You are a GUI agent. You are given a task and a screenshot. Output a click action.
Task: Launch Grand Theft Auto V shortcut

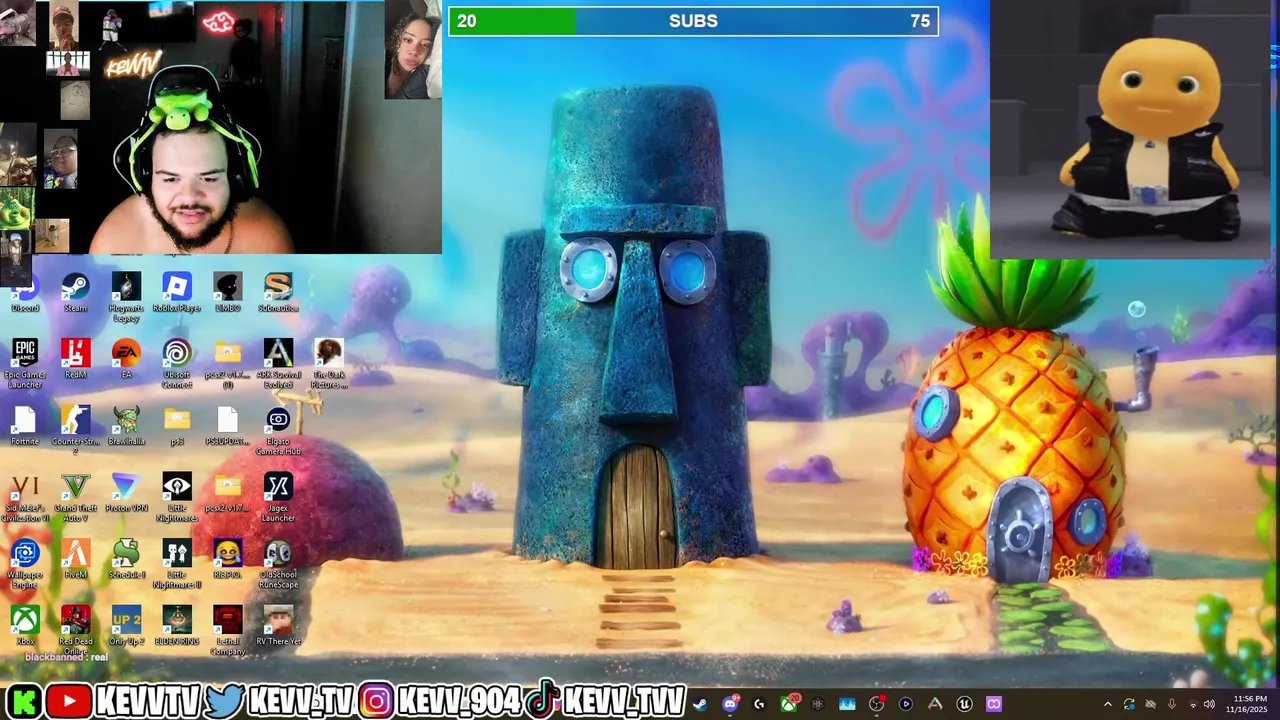(76, 499)
